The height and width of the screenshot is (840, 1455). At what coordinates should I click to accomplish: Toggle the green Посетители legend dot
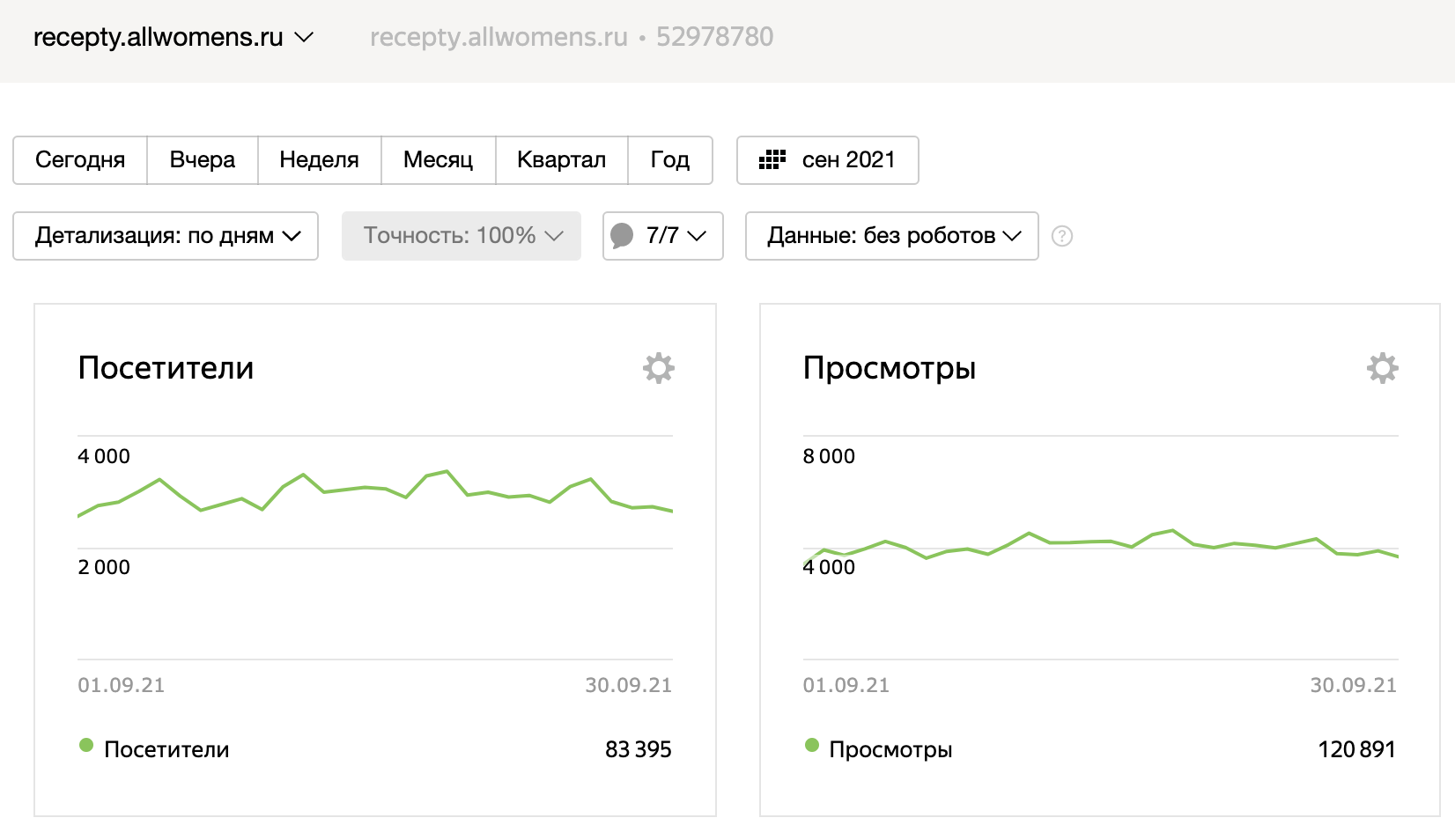[x=86, y=745]
